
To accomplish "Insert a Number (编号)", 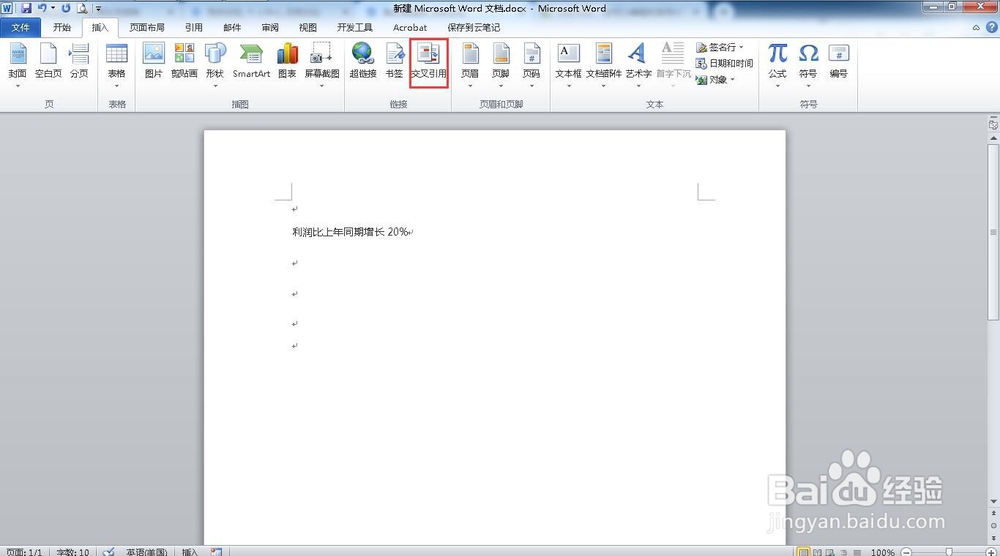I will pyautogui.click(x=839, y=61).
